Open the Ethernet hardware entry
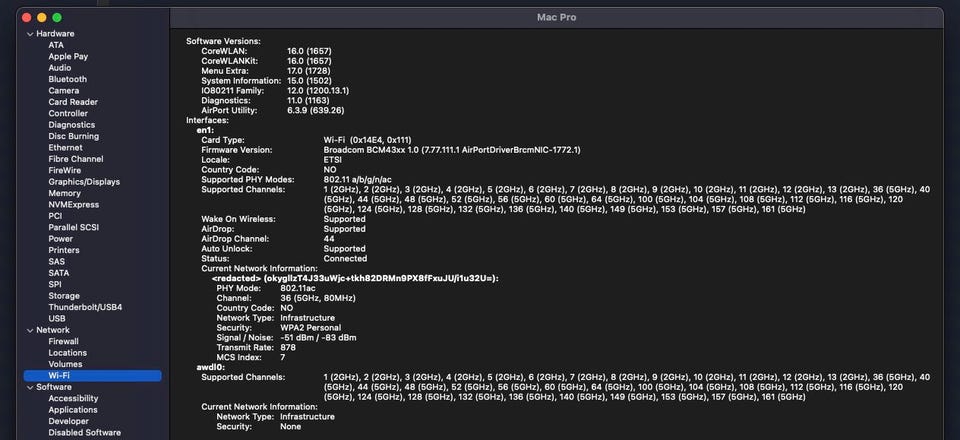This screenshot has height=440, width=960. click(x=65, y=147)
